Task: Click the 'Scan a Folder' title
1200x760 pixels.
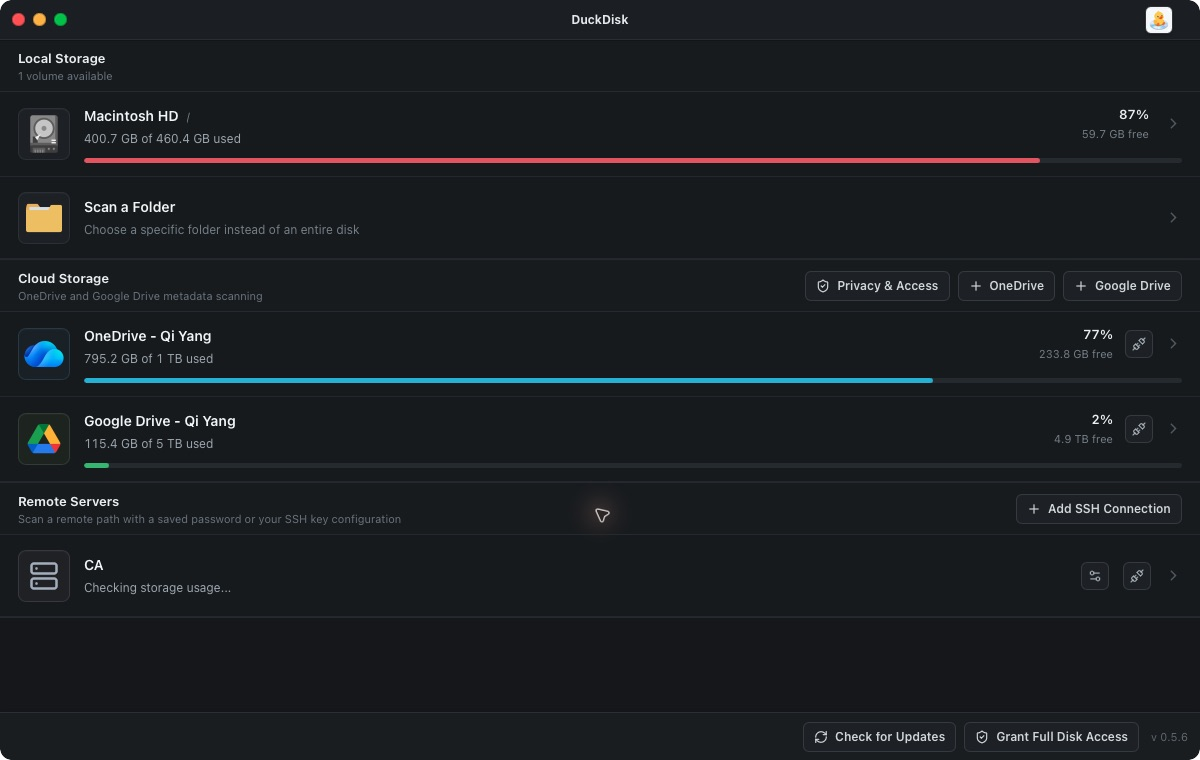Action: 130,207
